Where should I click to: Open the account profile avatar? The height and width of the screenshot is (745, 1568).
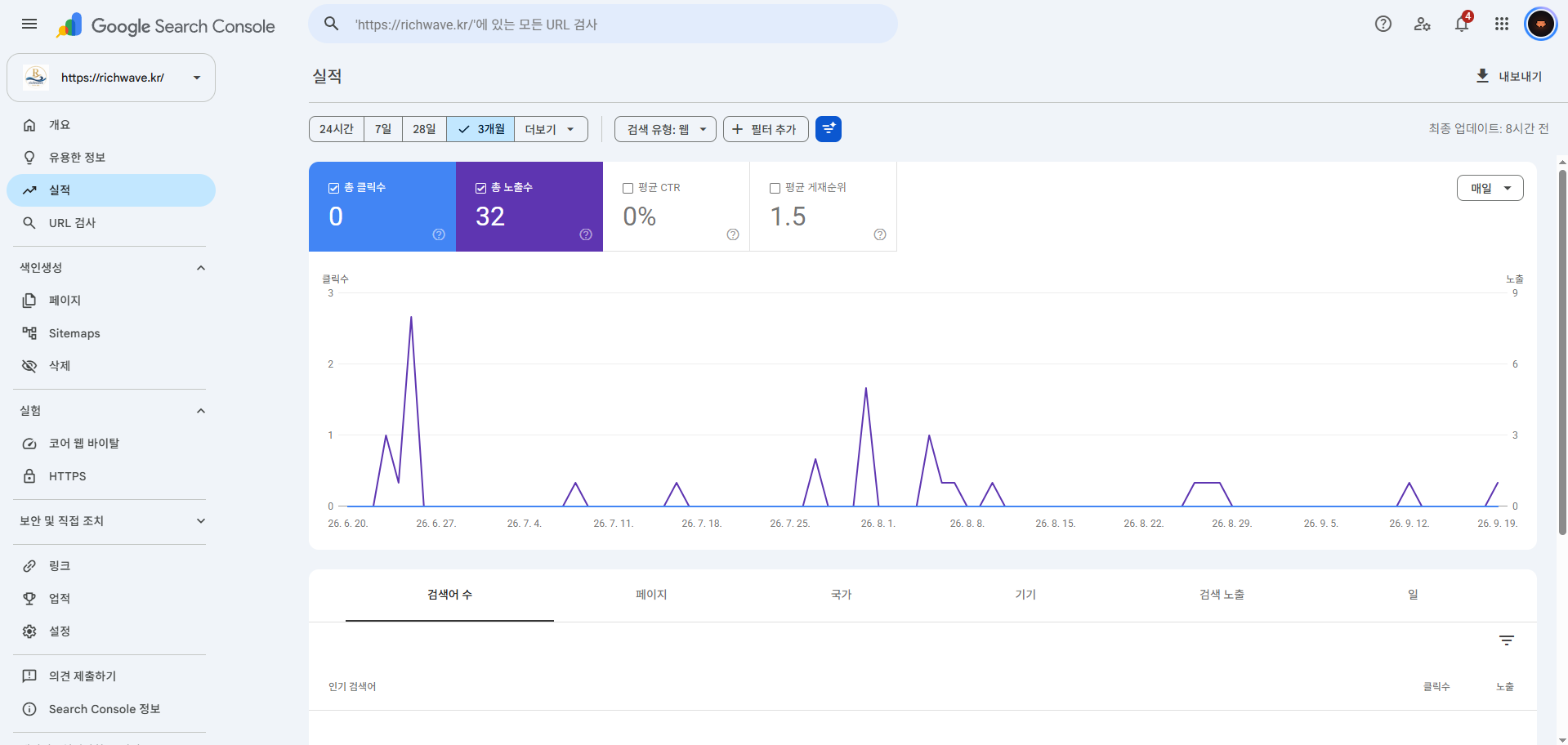1540,24
